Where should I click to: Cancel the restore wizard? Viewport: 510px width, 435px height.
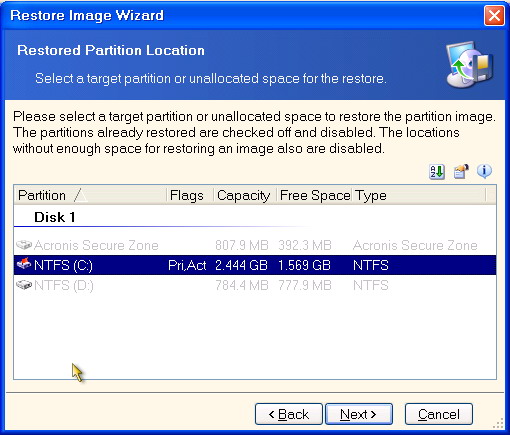[439, 414]
